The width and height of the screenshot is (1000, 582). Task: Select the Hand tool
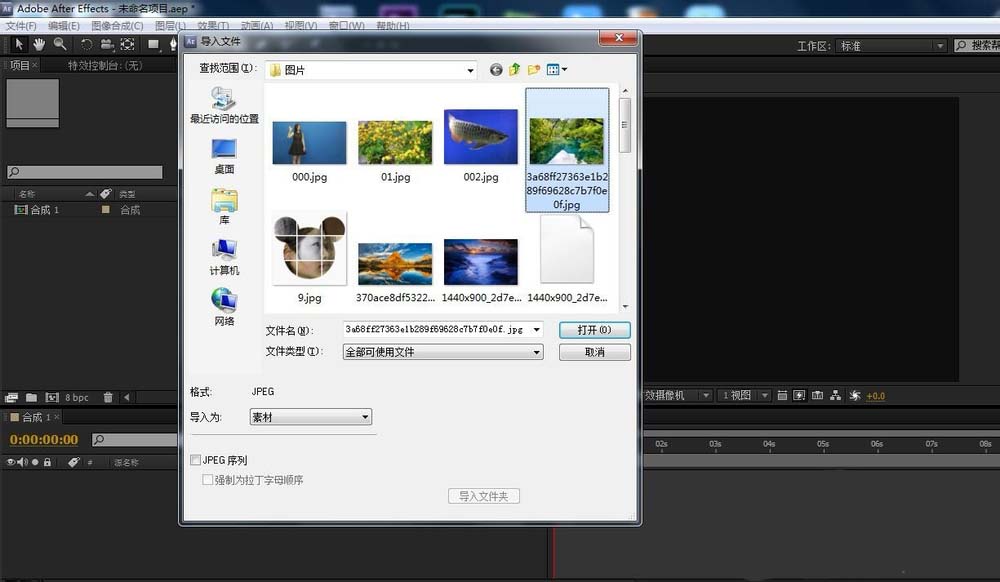[x=39, y=44]
